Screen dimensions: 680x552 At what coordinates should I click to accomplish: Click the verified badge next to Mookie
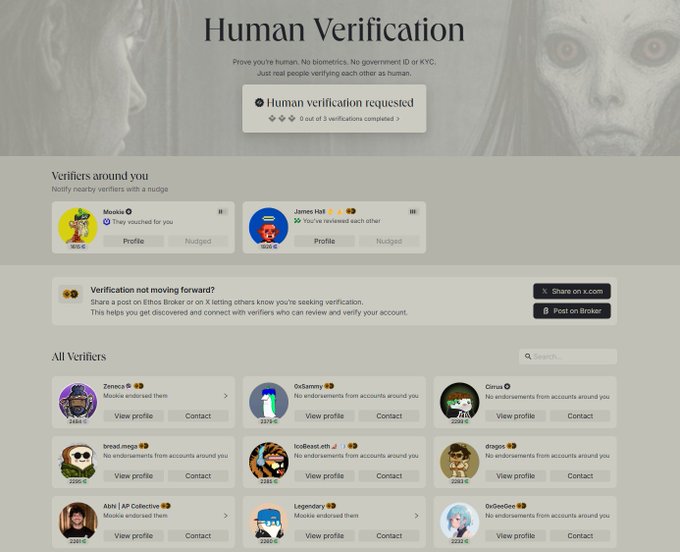tap(129, 212)
